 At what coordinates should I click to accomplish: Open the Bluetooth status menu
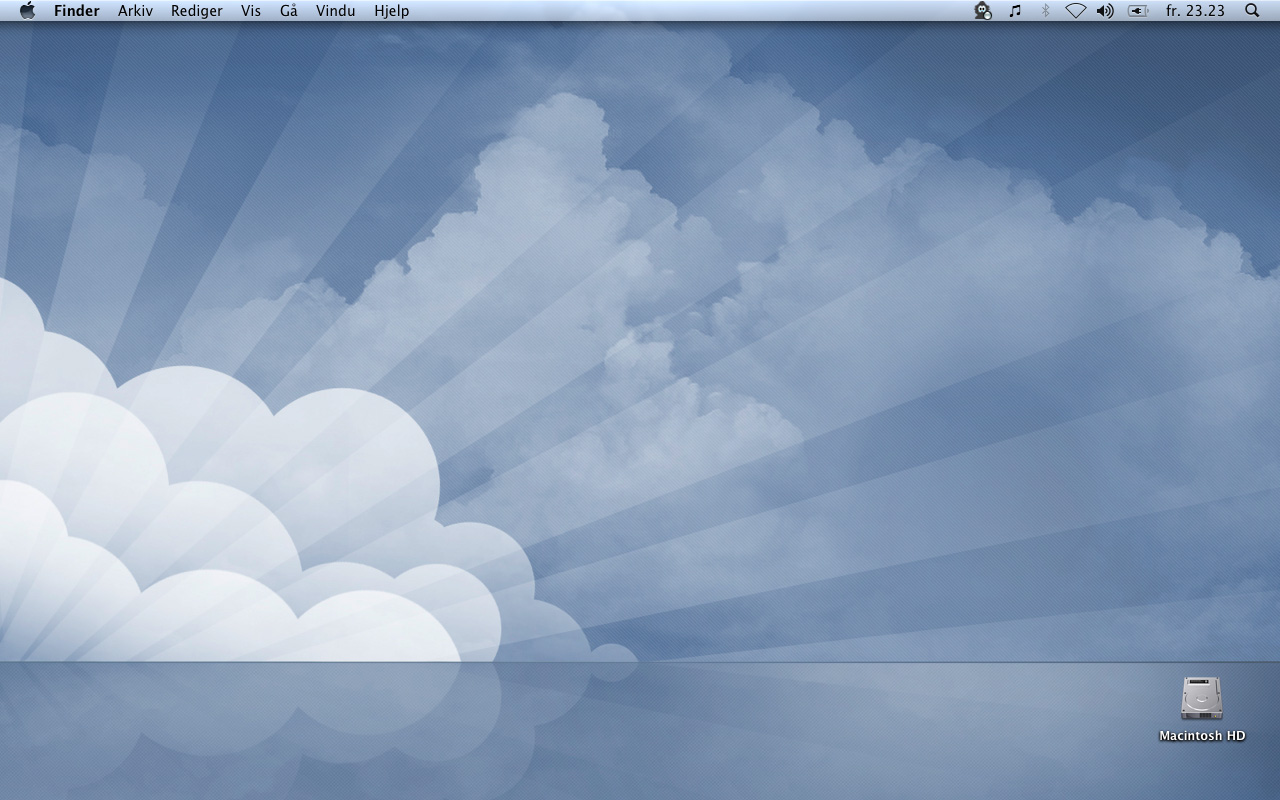pos(1045,11)
